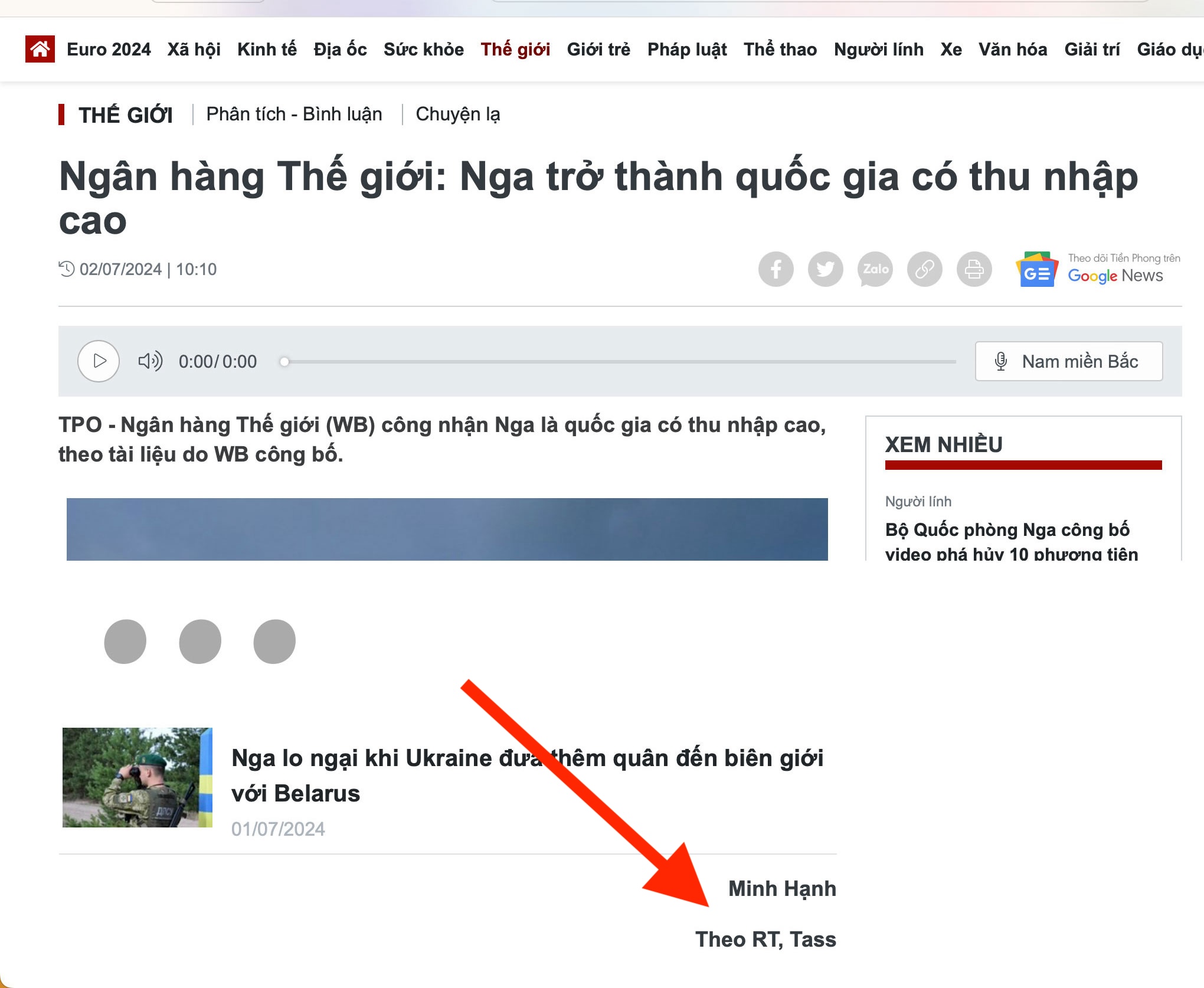Select Chuyện lạ subcategory
This screenshot has width=1204, height=988.
point(457,114)
